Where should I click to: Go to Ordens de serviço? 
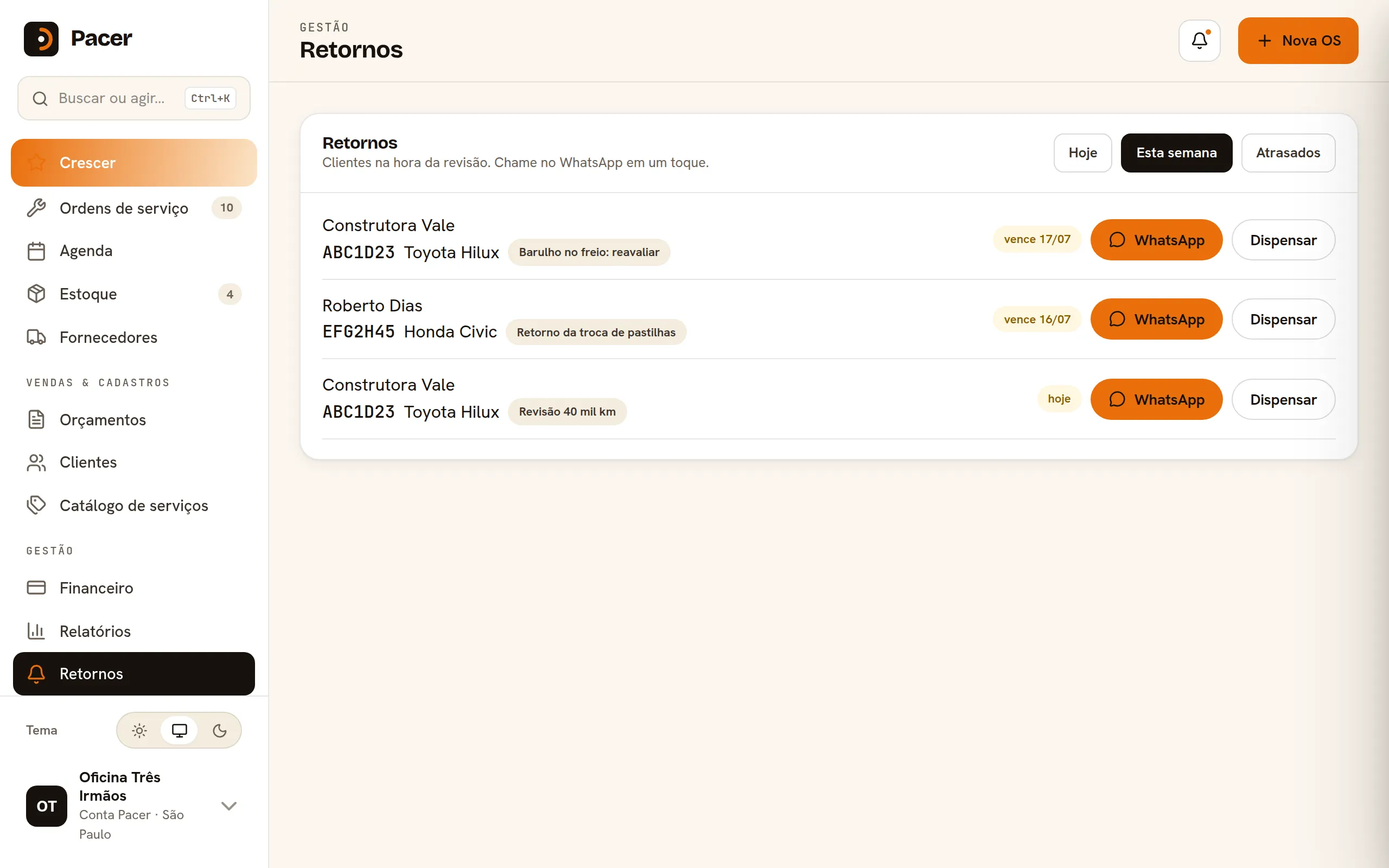133,208
